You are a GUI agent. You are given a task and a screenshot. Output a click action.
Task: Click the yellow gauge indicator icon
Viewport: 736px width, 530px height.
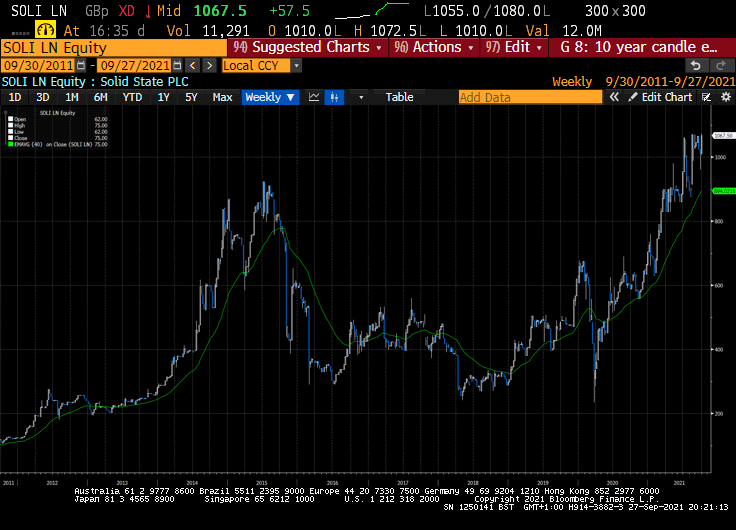[46, 31]
